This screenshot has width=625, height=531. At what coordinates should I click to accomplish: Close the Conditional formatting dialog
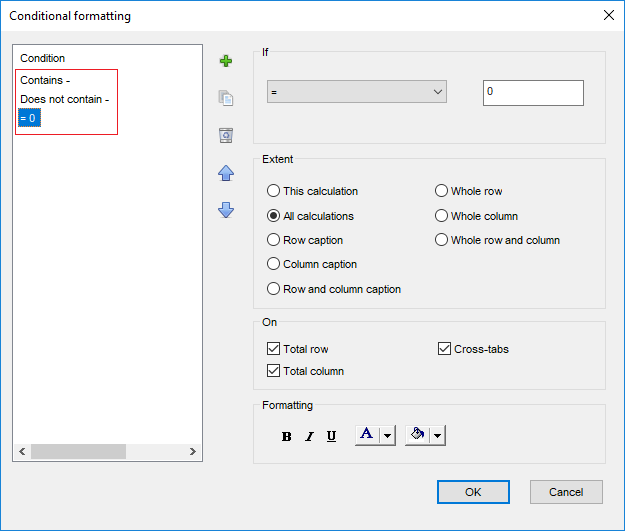click(x=609, y=16)
